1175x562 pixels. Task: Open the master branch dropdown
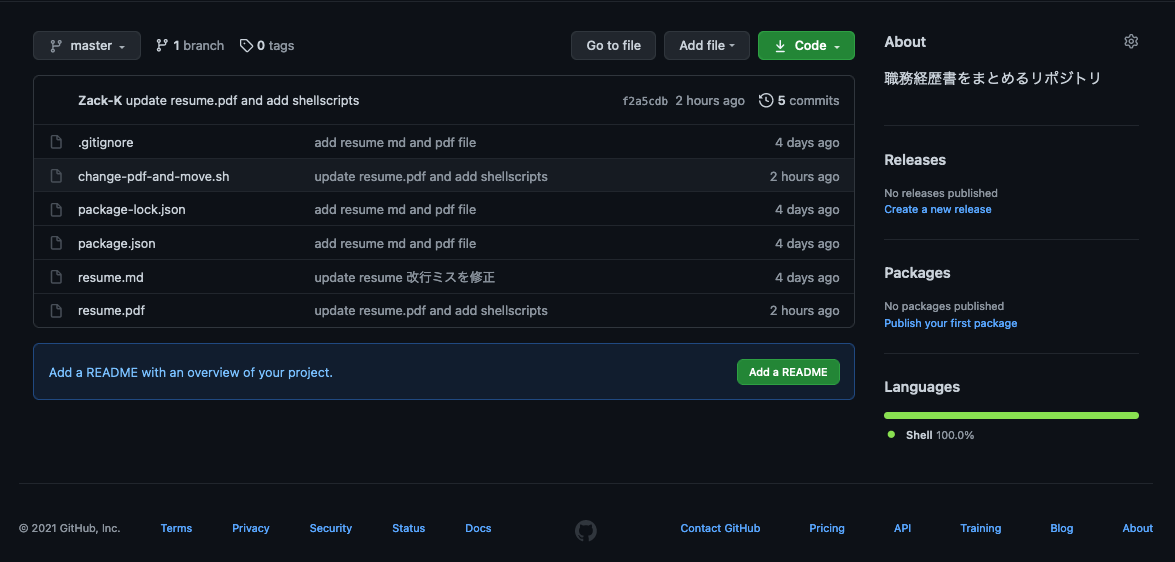pyautogui.click(x=87, y=46)
